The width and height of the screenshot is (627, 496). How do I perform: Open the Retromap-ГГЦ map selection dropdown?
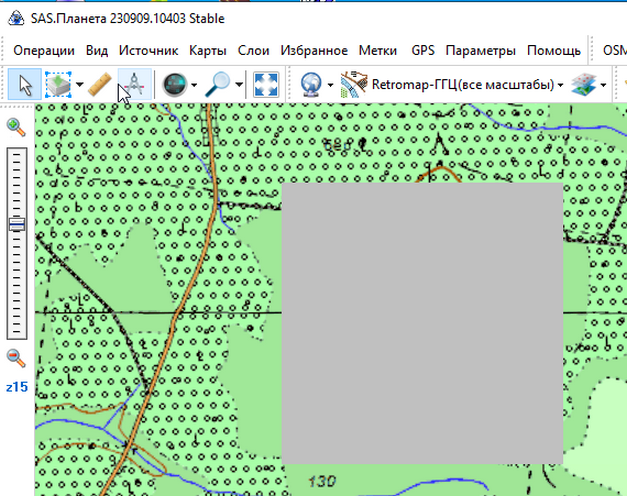pos(453,85)
